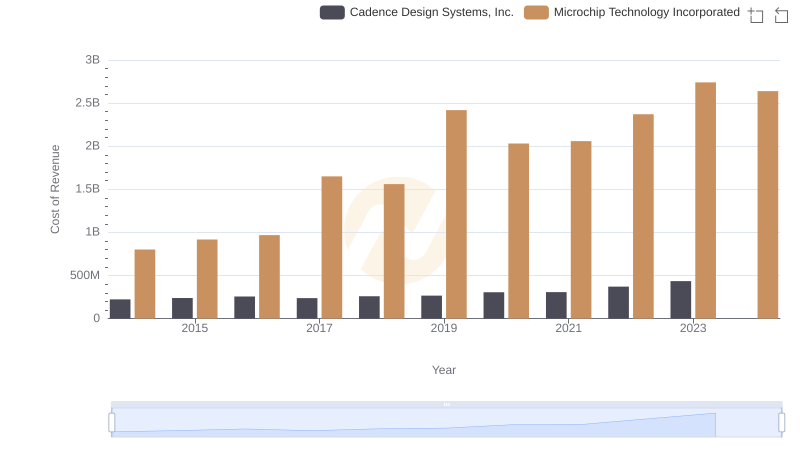Click inside the data zoom preview area

[446, 424]
